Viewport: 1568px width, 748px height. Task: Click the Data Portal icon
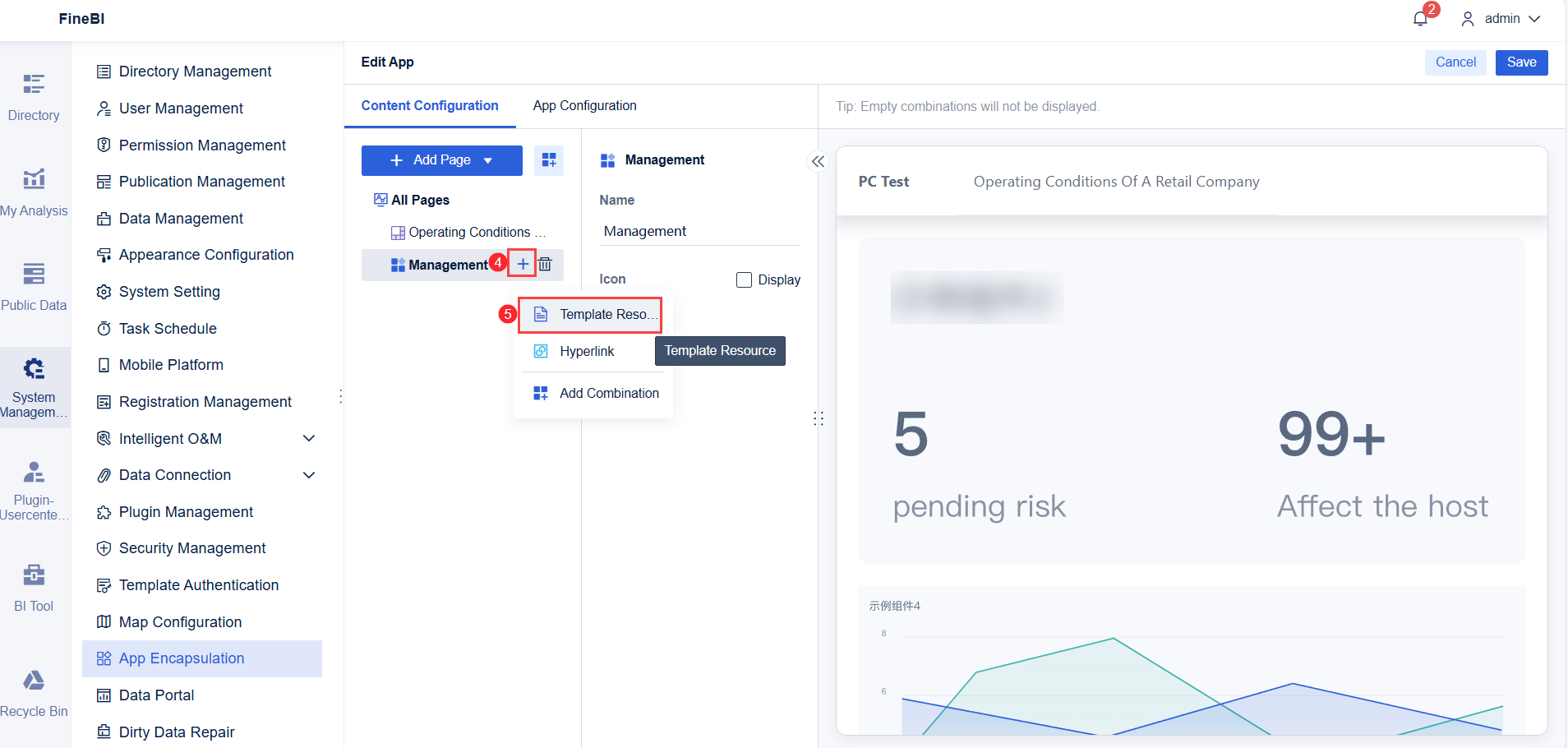(104, 695)
